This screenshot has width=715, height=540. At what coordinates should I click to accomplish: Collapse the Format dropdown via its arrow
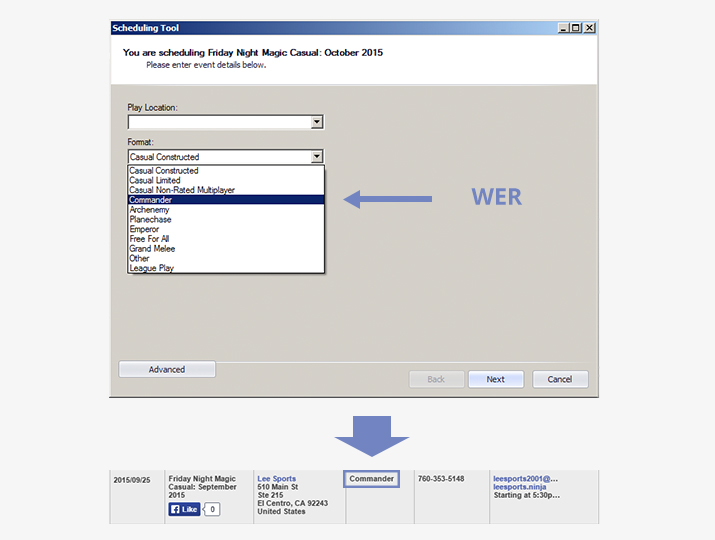(317, 156)
